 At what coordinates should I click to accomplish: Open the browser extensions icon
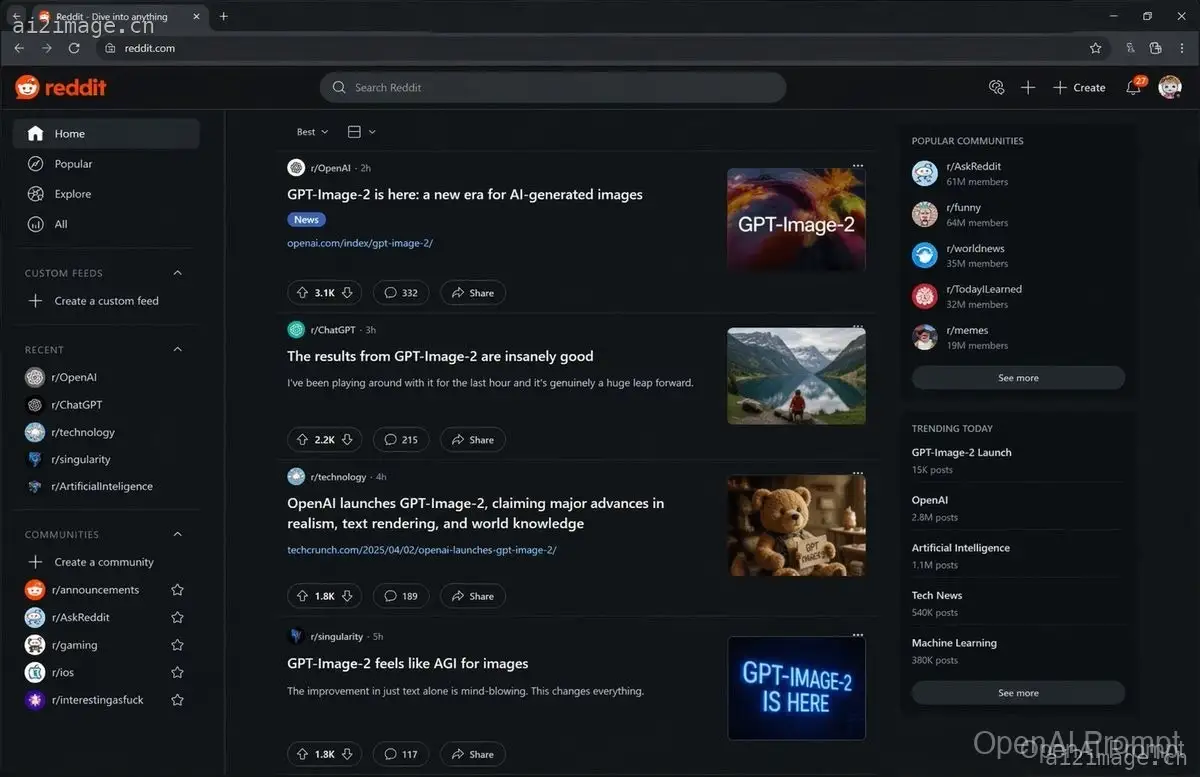pyautogui.click(x=1155, y=48)
